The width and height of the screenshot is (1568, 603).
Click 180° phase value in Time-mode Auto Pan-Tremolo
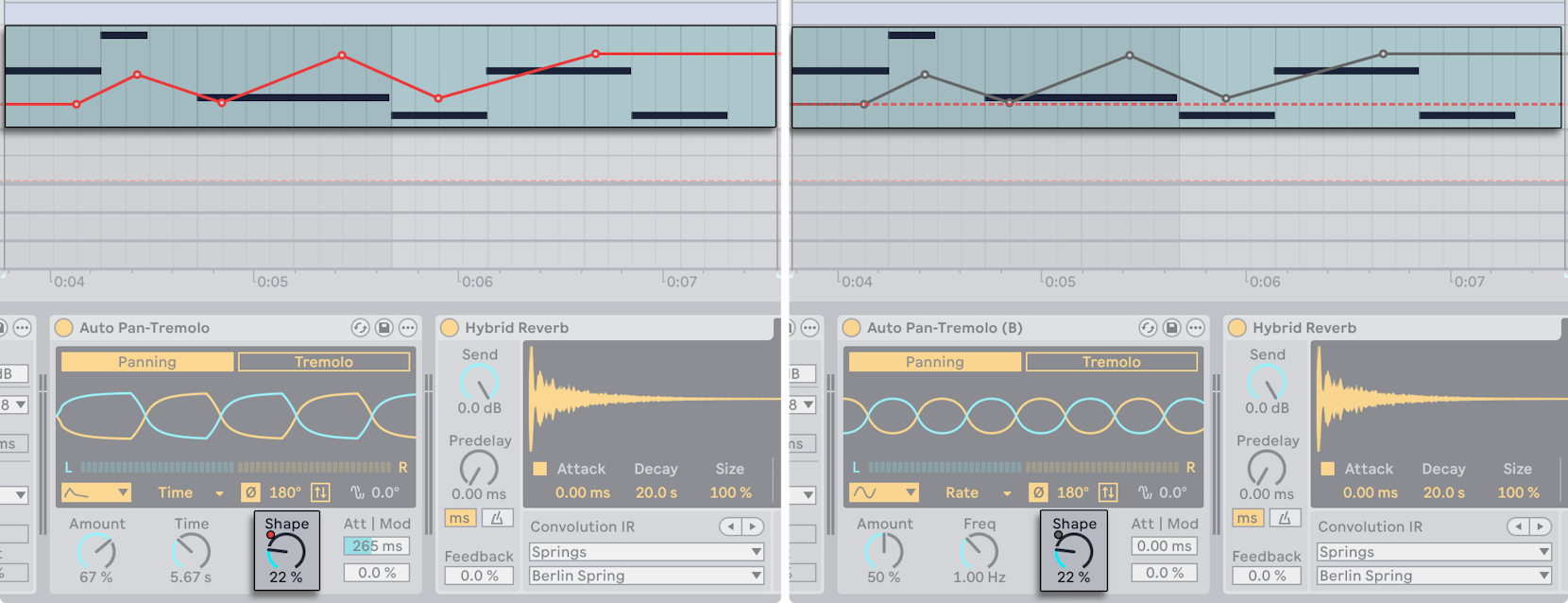coord(285,492)
